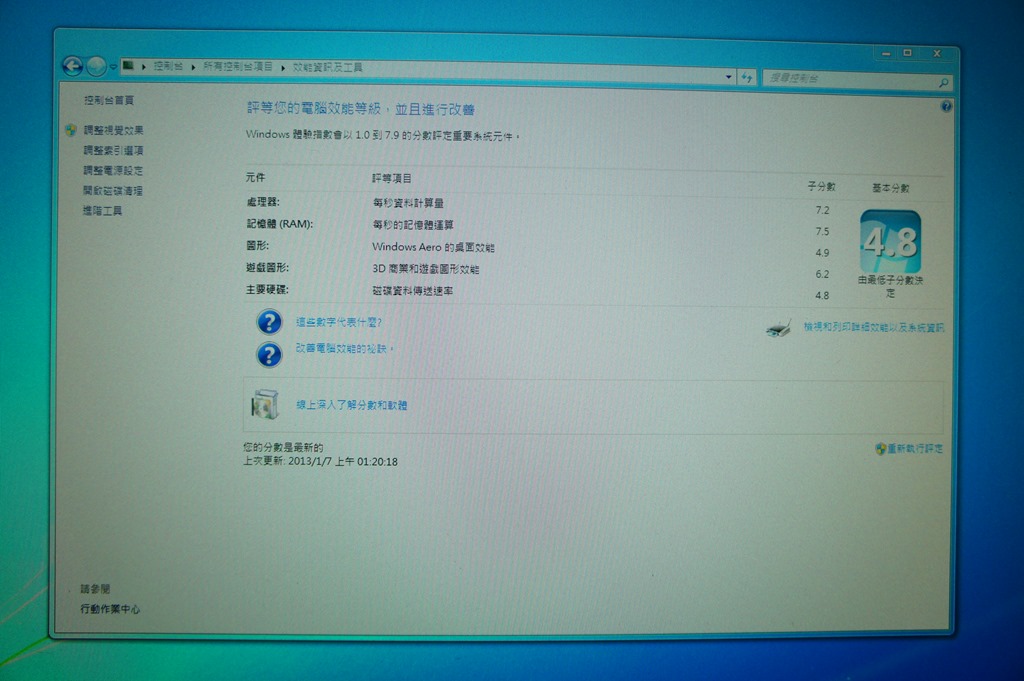Screen dimensions: 1024x681
Task: Click Windows Aero 的桌面效能 text
Action: point(433,247)
